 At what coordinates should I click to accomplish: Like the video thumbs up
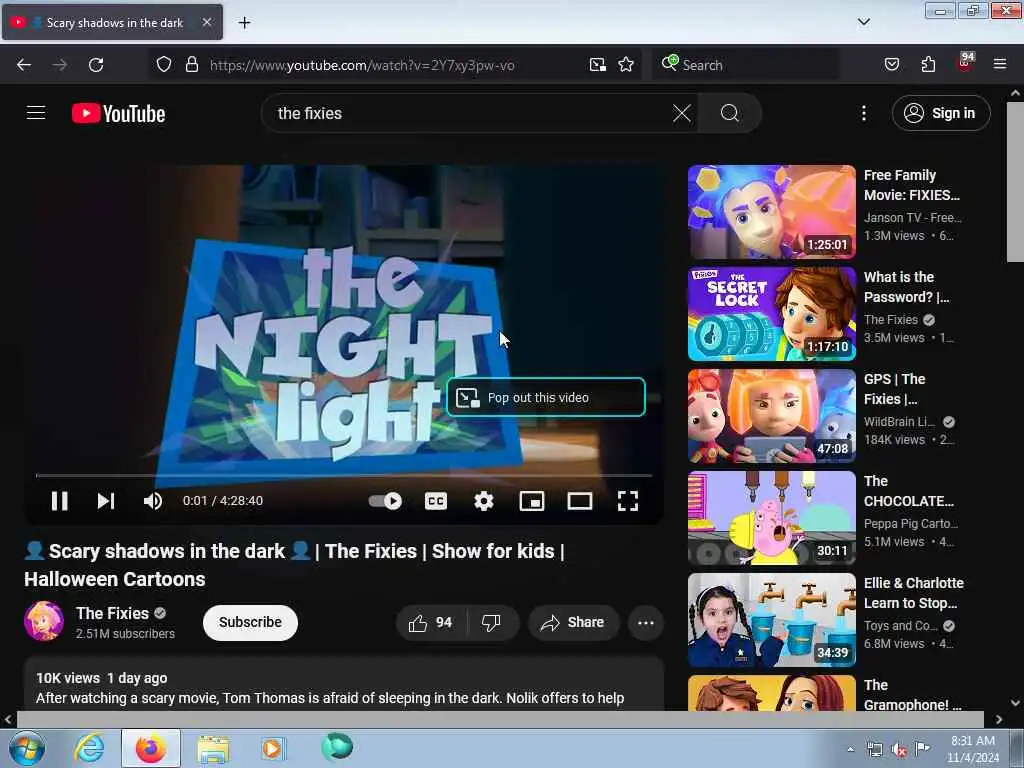[430, 623]
